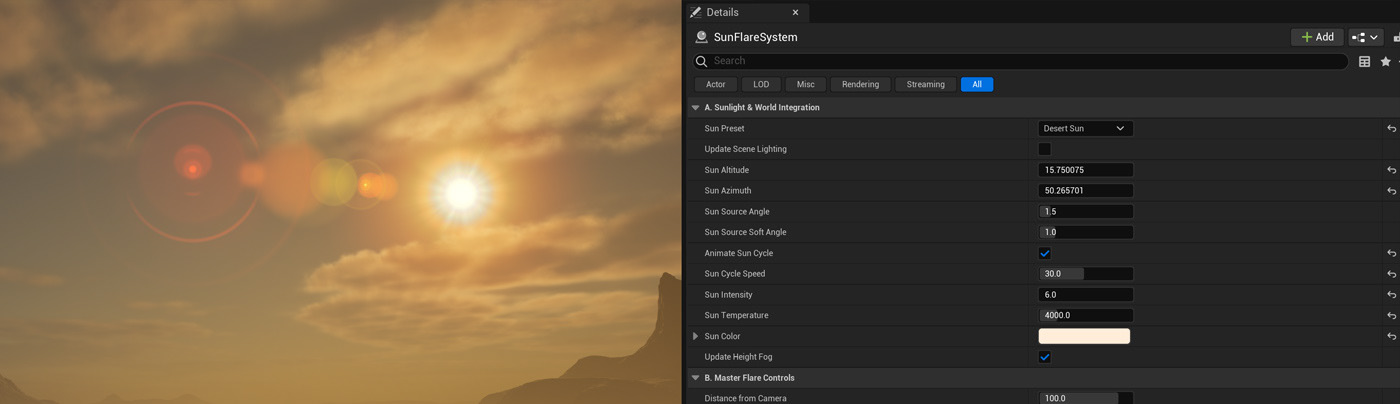Uncheck Update Height Fog
The image size is (1400, 404).
pos(1044,357)
